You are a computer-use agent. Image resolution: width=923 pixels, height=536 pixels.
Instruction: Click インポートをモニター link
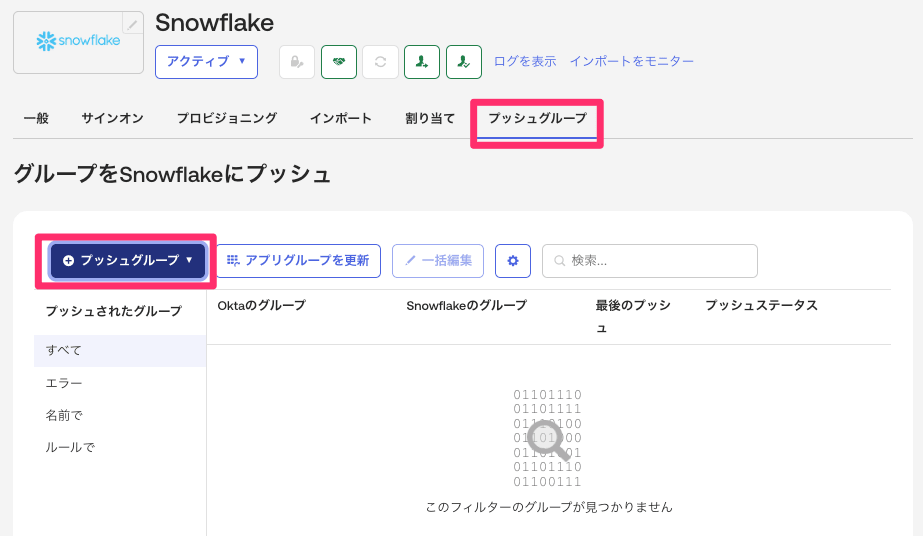click(x=632, y=61)
